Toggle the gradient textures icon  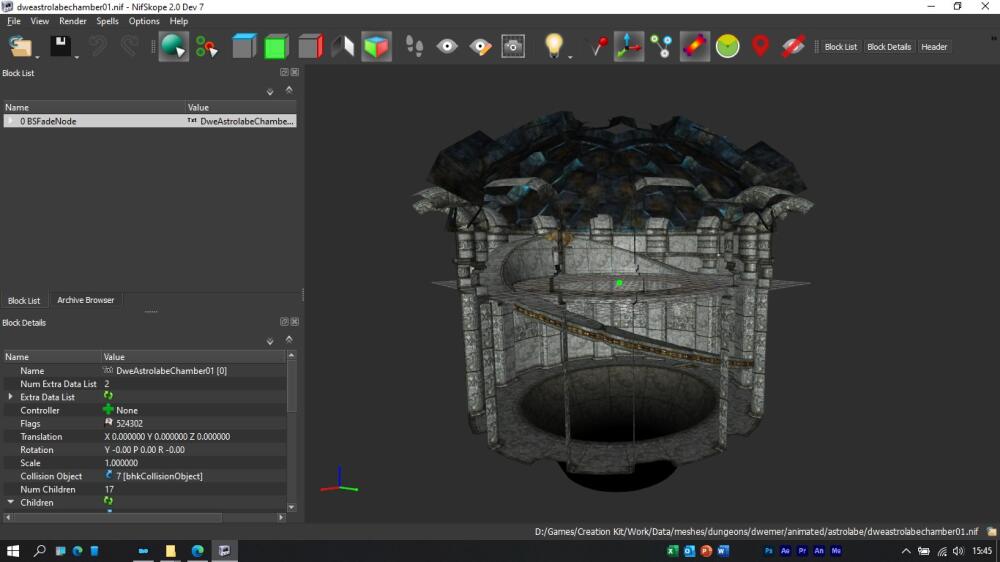click(x=695, y=47)
